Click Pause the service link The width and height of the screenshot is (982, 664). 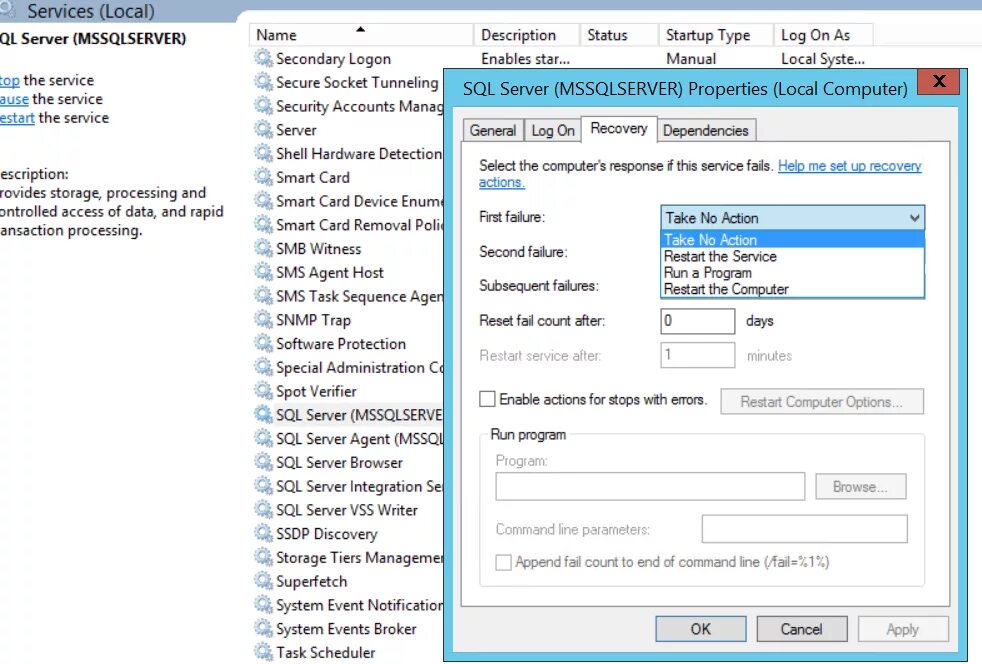point(14,99)
